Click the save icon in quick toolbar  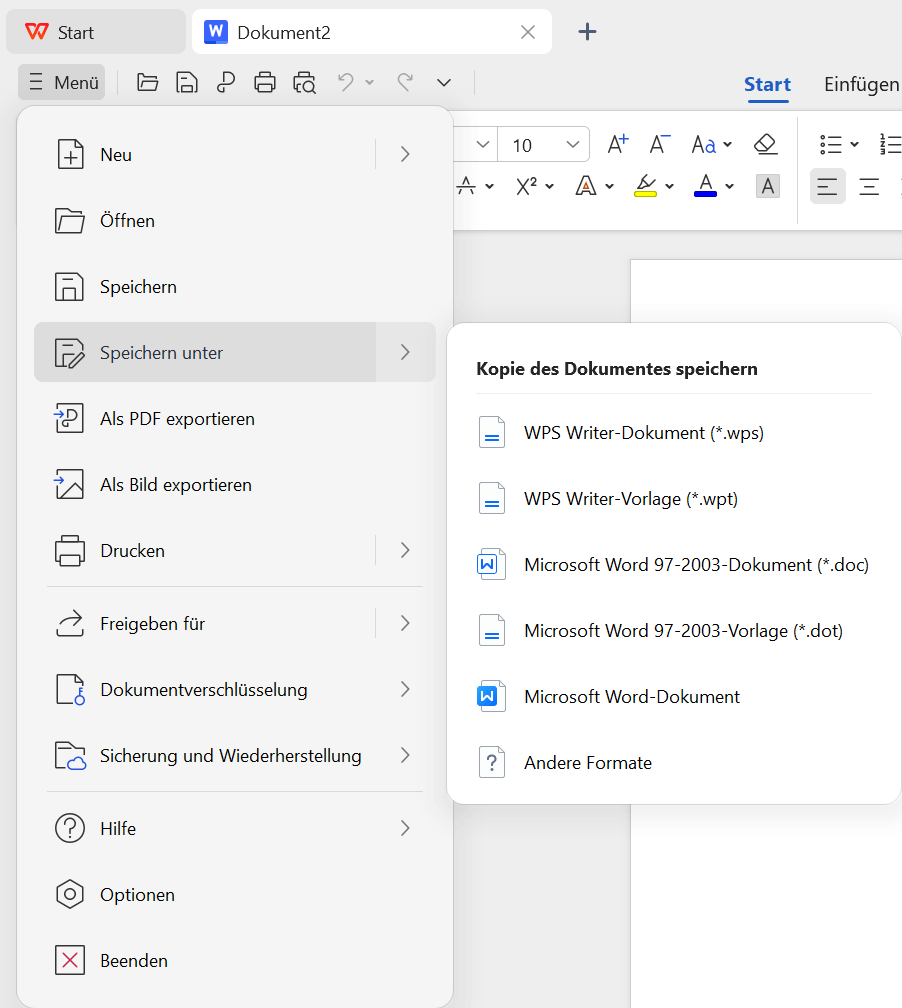186,83
